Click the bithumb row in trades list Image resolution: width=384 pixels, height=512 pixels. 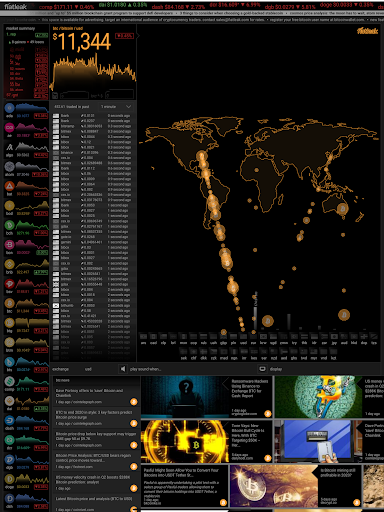tap(93, 305)
